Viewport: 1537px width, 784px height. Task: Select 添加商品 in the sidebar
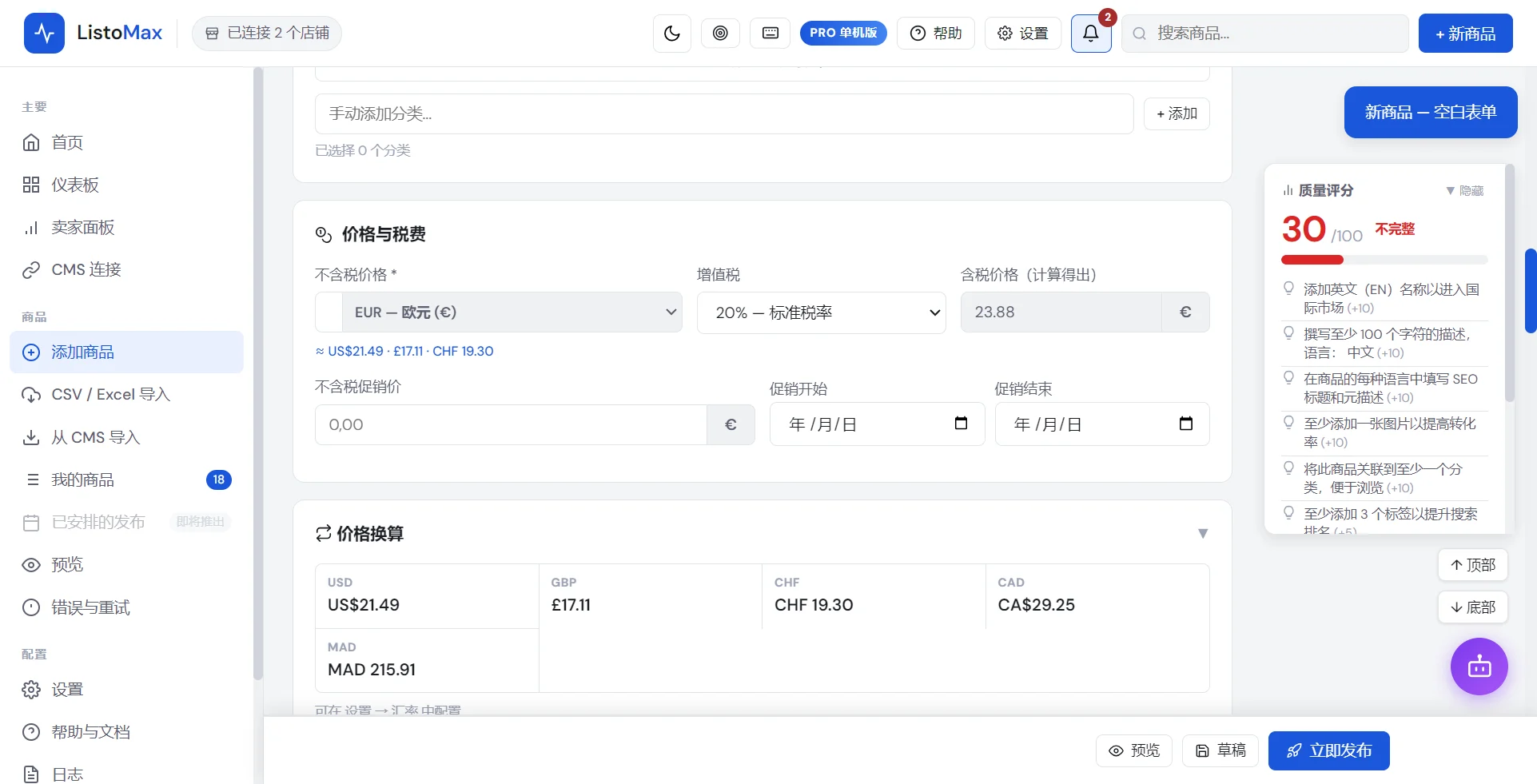coord(126,352)
